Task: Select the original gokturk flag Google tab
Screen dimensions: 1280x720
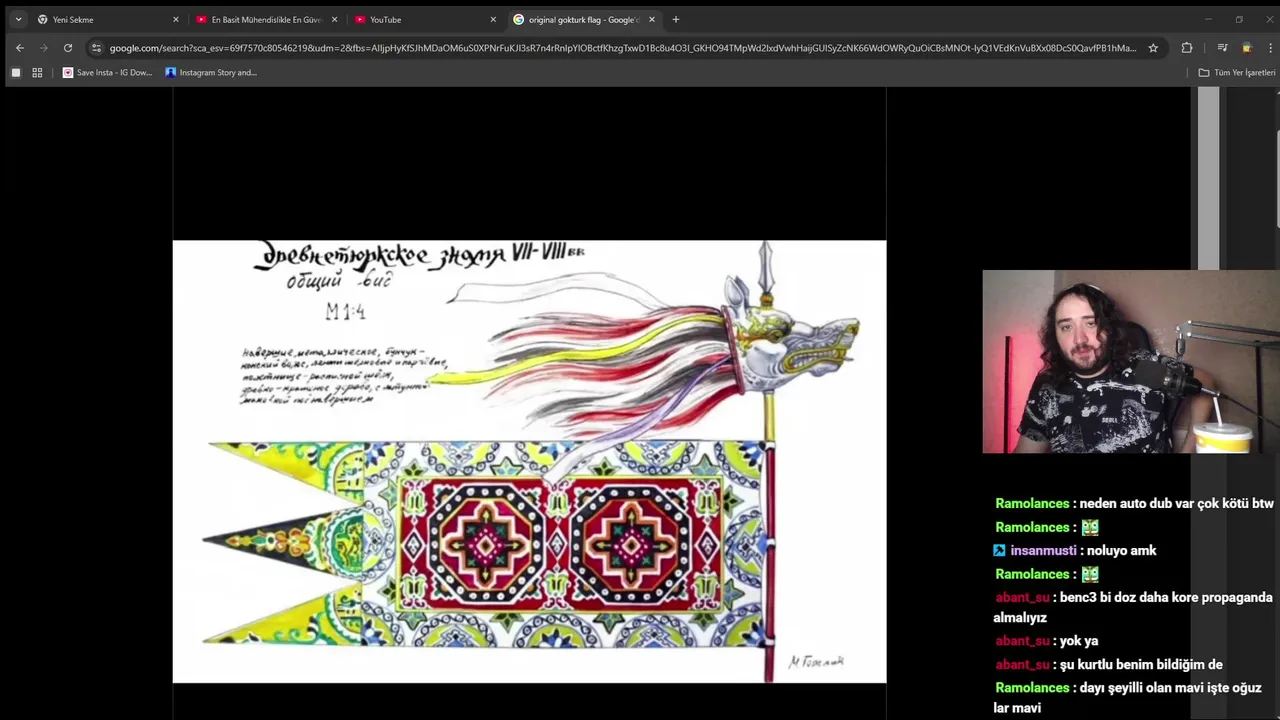Action: pyautogui.click(x=584, y=19)
